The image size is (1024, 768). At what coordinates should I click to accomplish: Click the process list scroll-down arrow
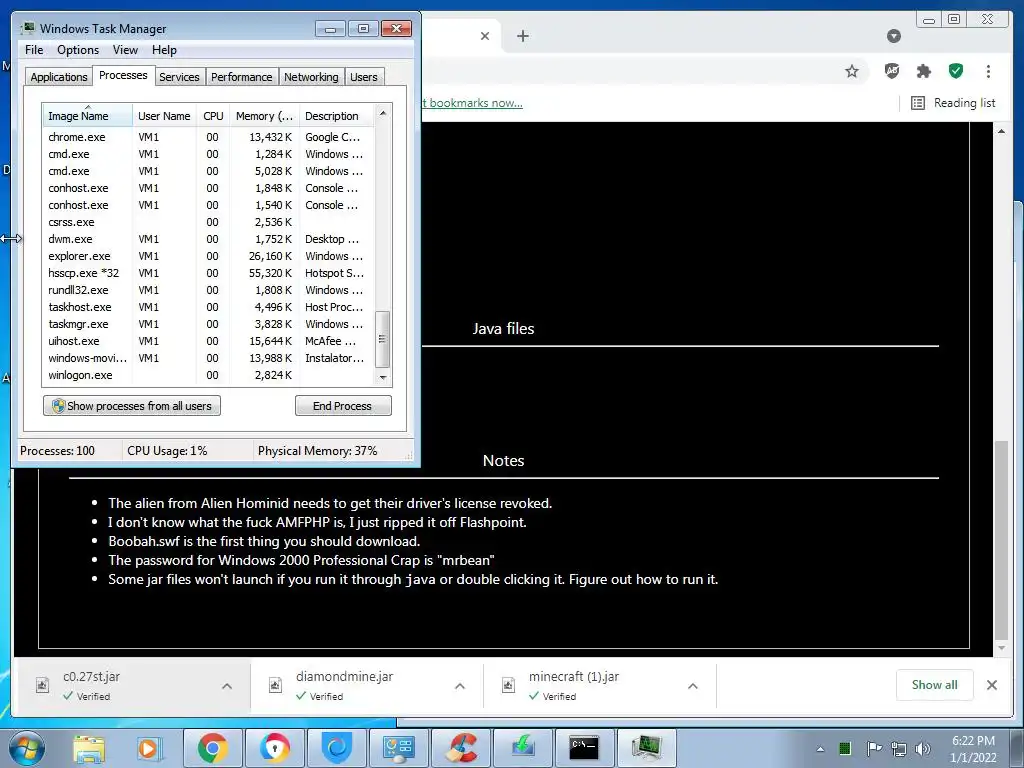[383, 377]
